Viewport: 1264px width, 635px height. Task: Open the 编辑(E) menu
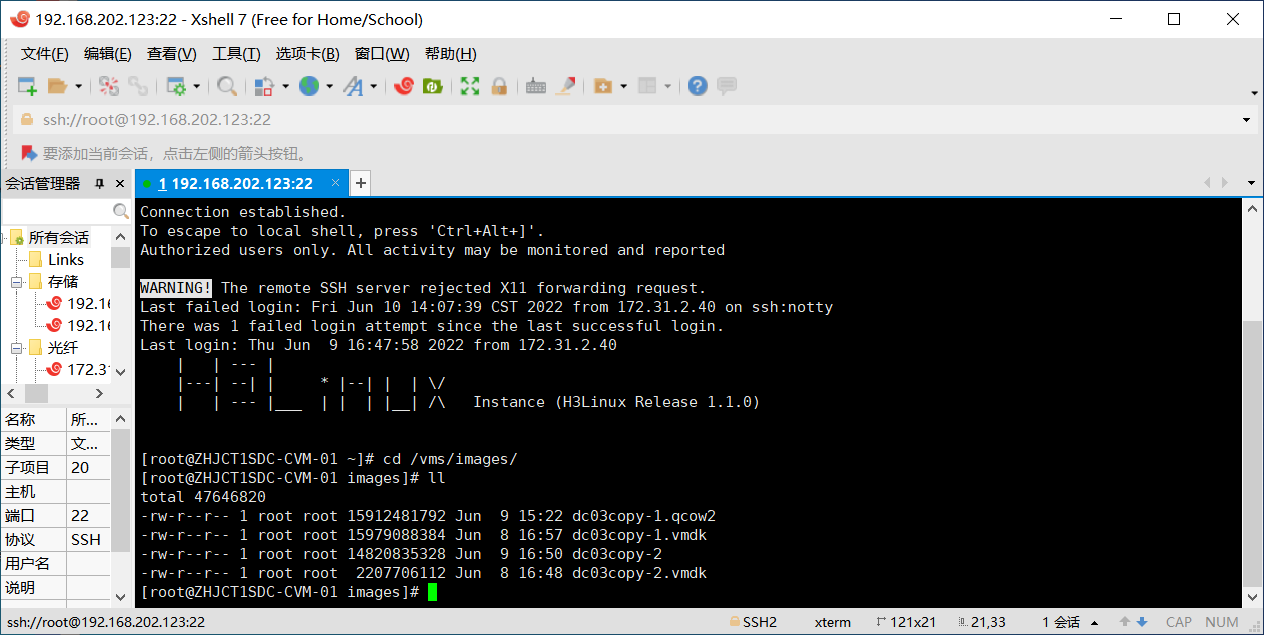pyautogui.click(x=108, y=54)
